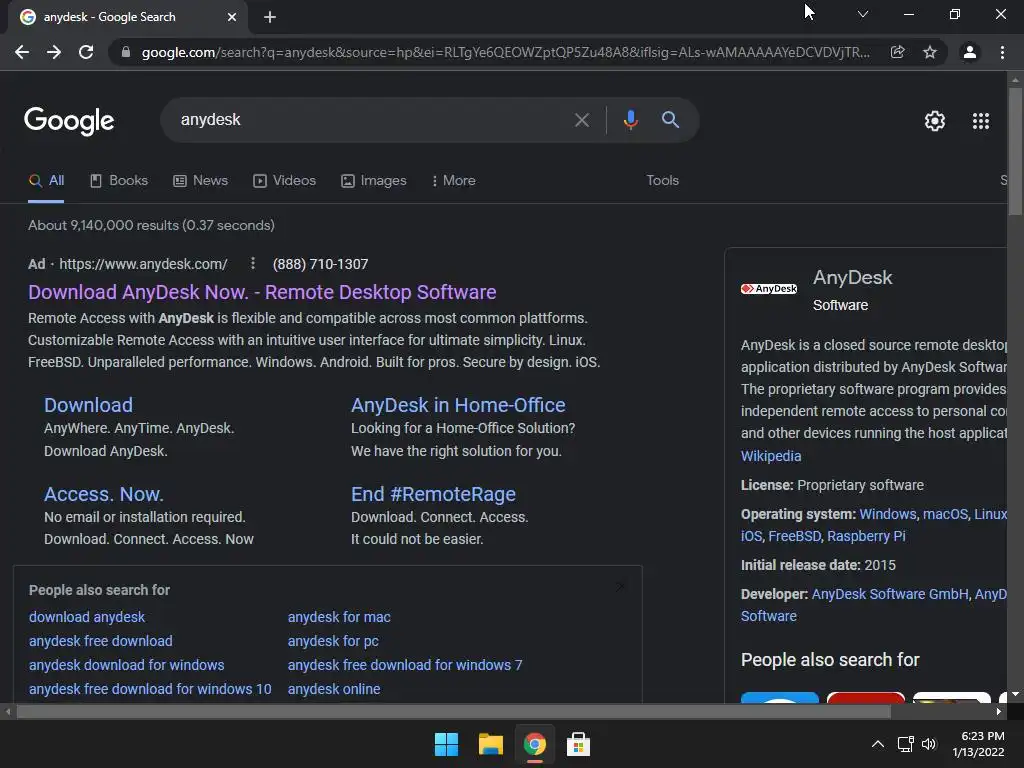Open volume control in system tray
Screen dimensions: 1024x768
pos(929,744)
